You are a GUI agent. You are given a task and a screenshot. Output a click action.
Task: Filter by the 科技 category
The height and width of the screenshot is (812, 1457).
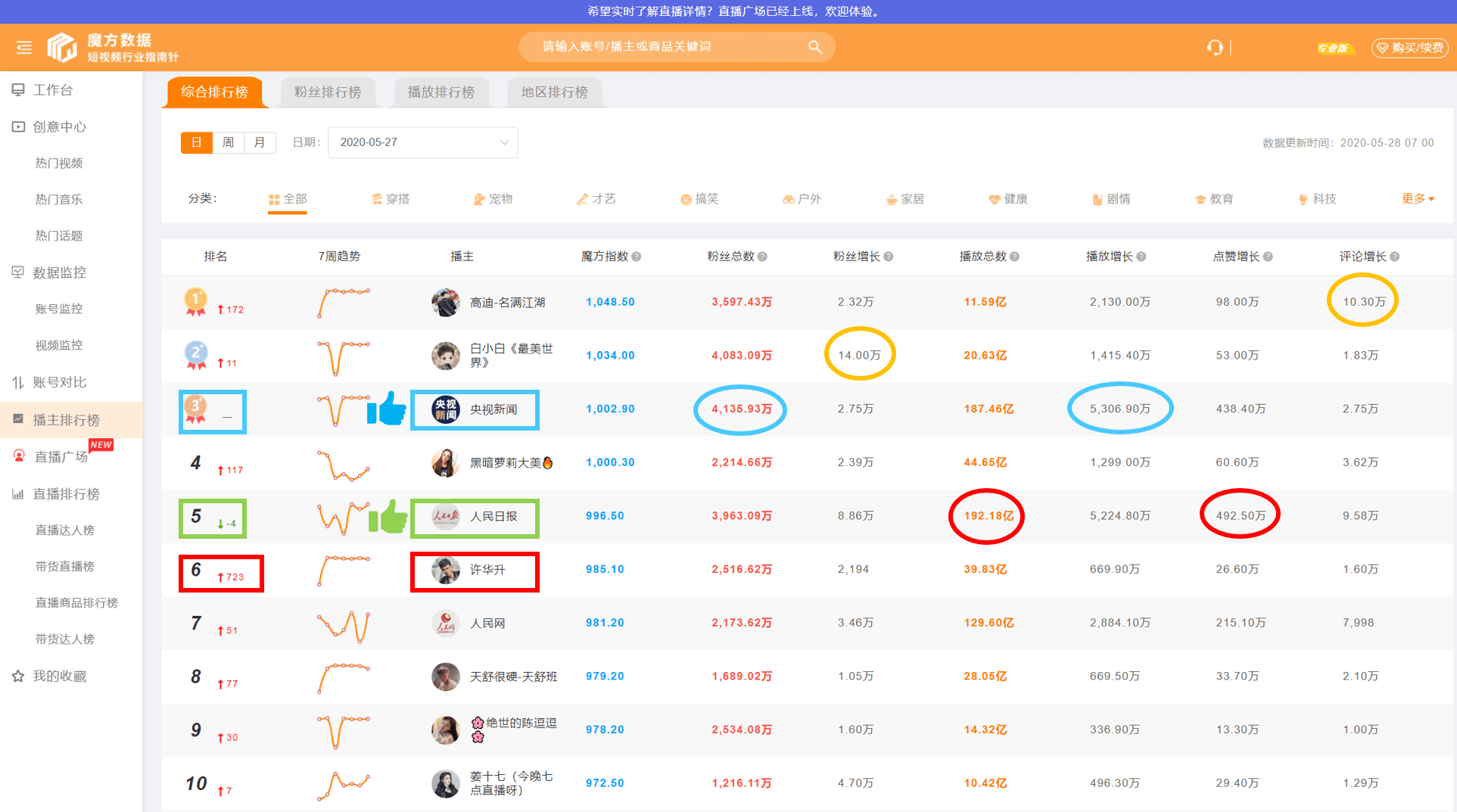click(x=1318, y=199)
